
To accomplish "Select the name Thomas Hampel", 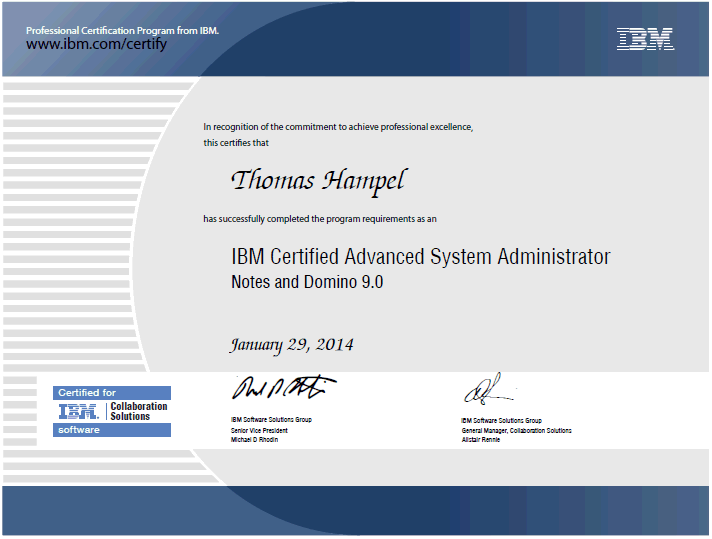I will [x=319, y=182].
